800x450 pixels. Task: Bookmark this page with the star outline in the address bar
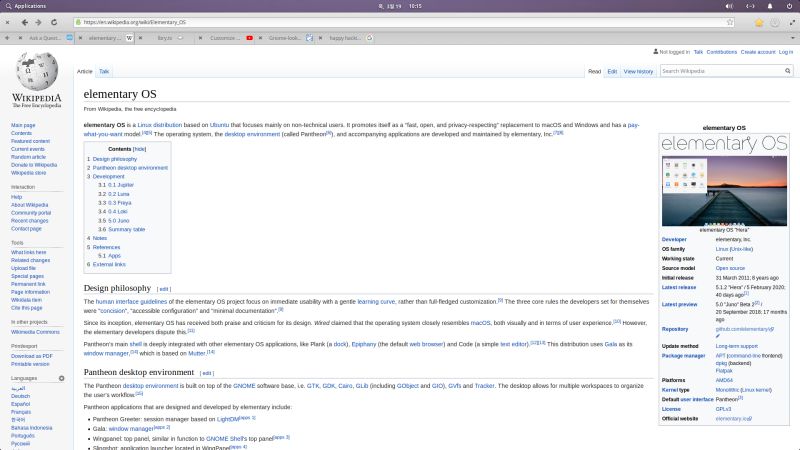[730, 22]
